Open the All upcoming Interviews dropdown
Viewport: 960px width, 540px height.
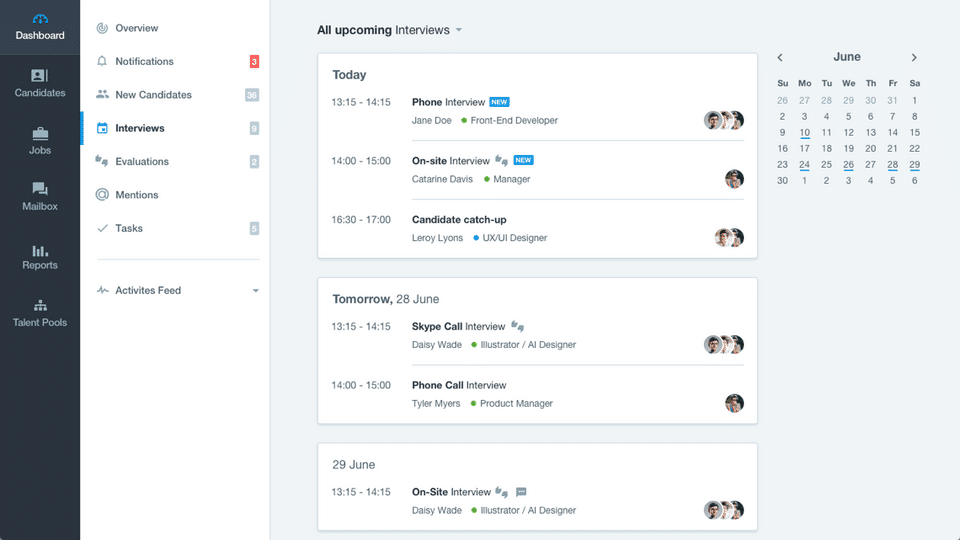[389, 30]
